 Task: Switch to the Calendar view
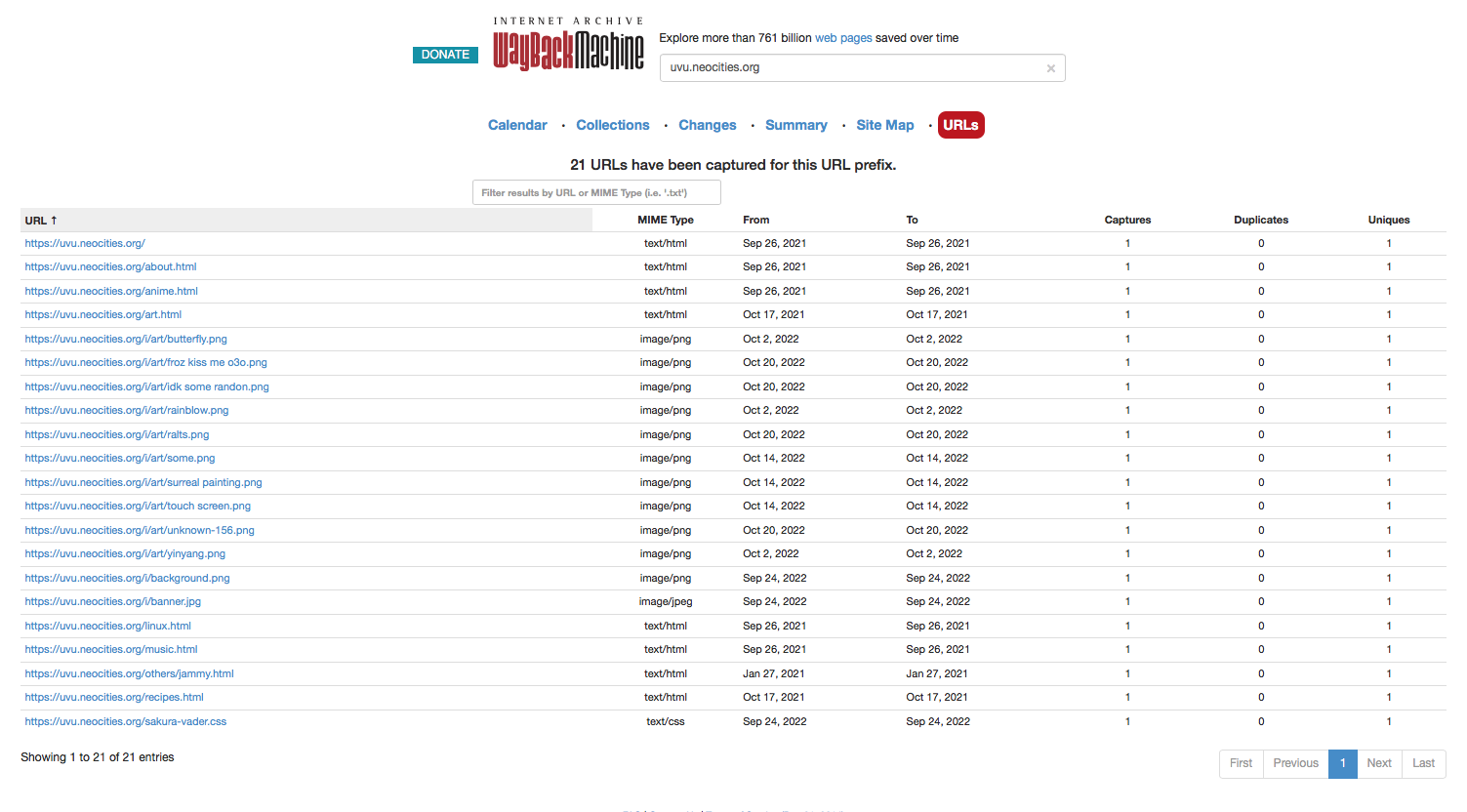[x=517, y=125]
